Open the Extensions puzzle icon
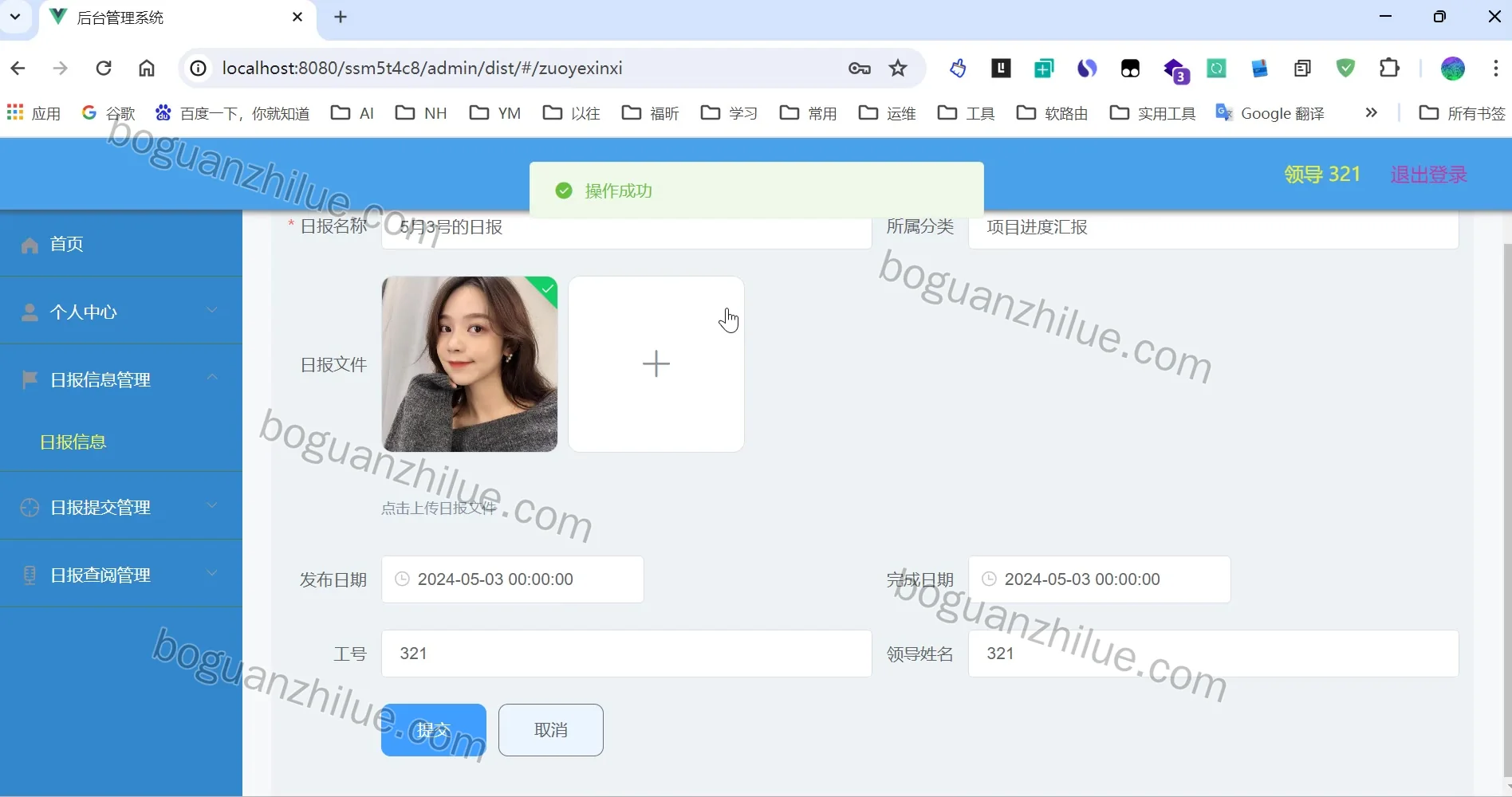 [x=1389, y=69]
